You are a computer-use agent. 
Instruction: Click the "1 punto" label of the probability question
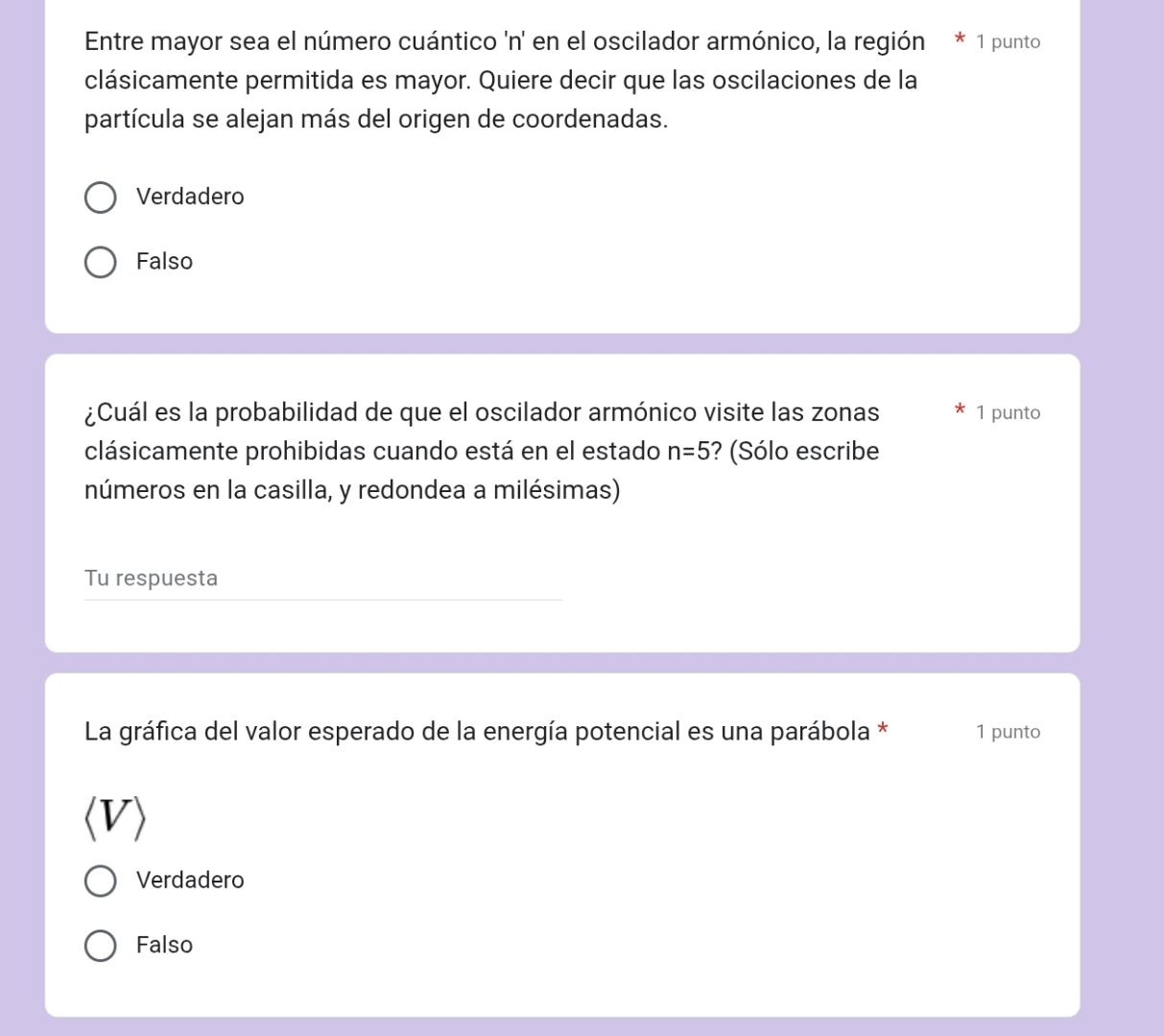click(x=1007, y=412)
